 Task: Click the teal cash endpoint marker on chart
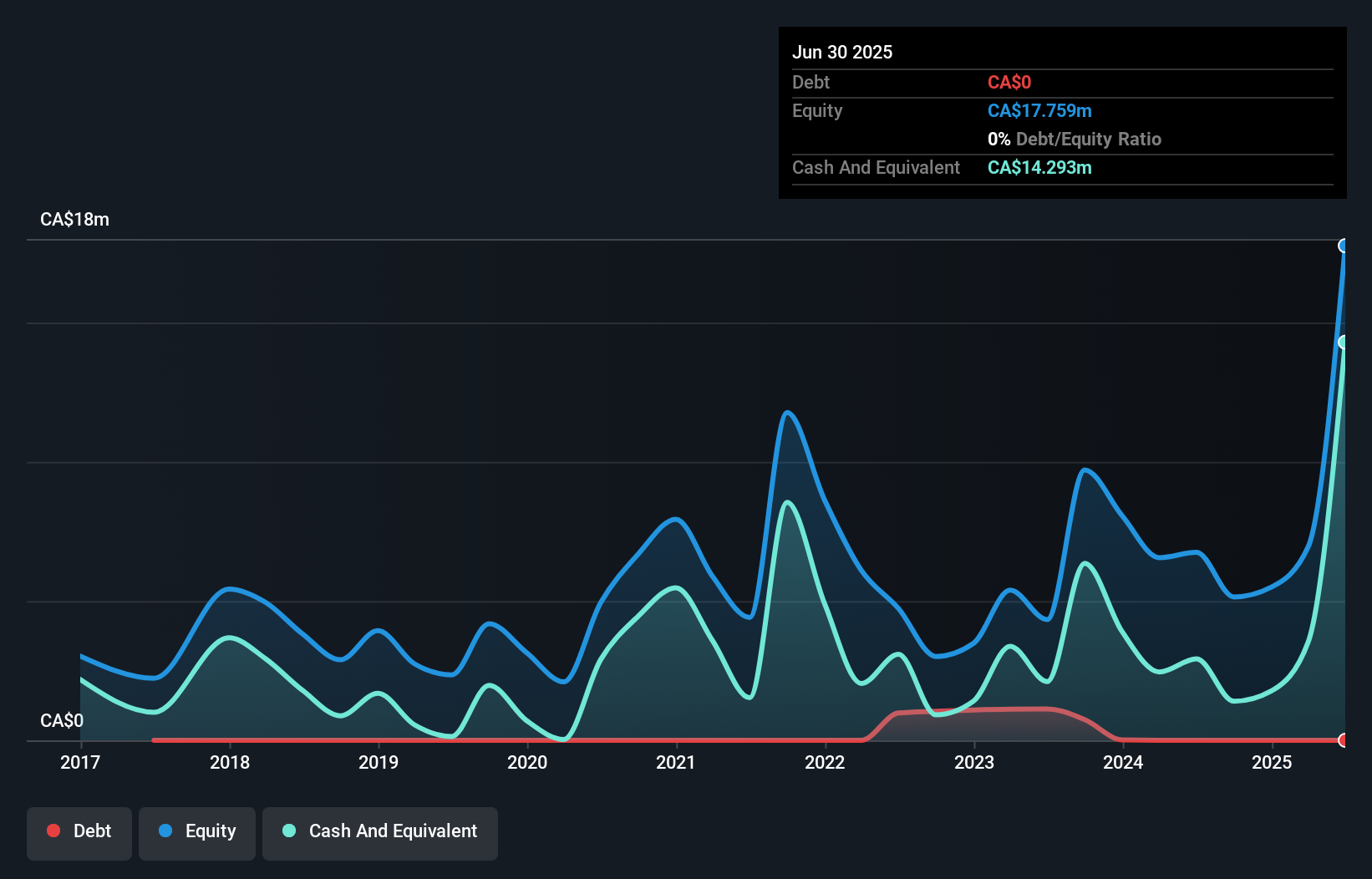point(1343,340)
